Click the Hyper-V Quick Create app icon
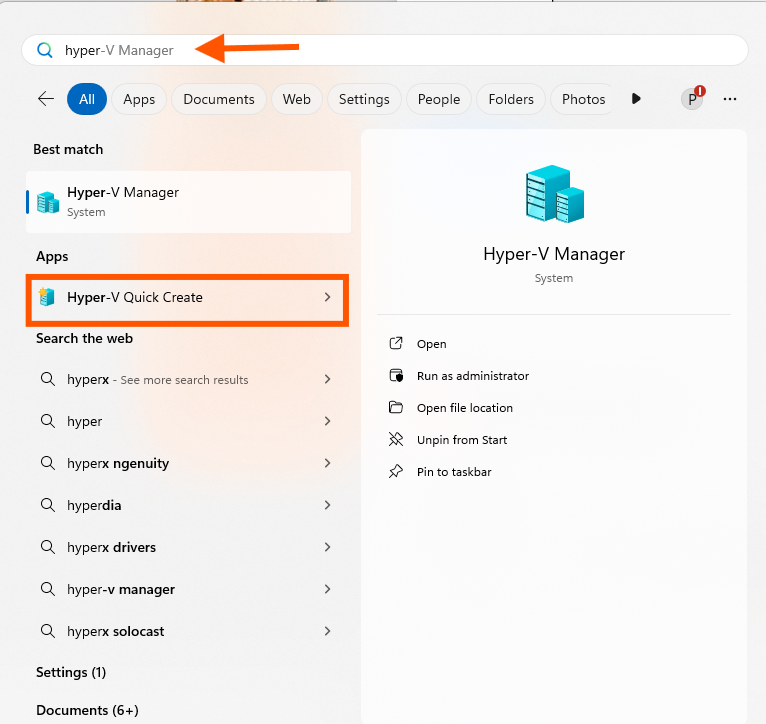Viewport: 766px width, 724px height. click(47, 297)
